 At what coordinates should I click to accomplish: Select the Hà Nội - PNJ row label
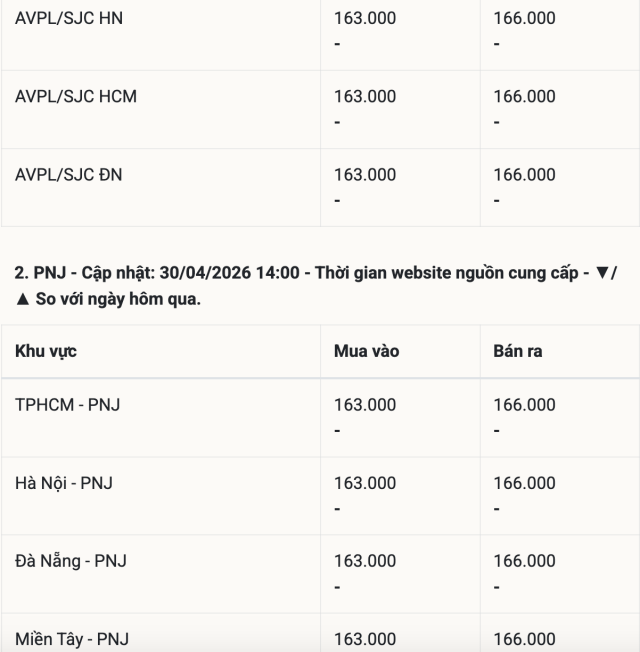pos(64,483)
